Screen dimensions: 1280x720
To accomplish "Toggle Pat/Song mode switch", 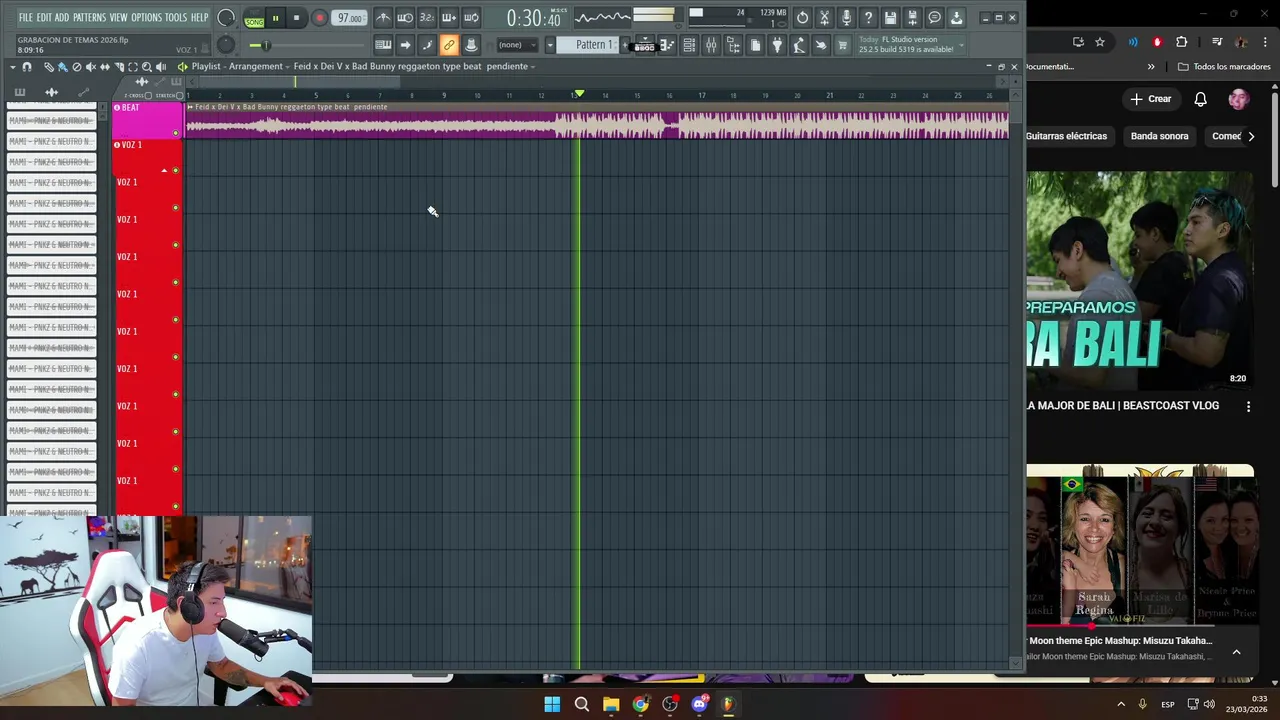I will click(x=254, y=18).
